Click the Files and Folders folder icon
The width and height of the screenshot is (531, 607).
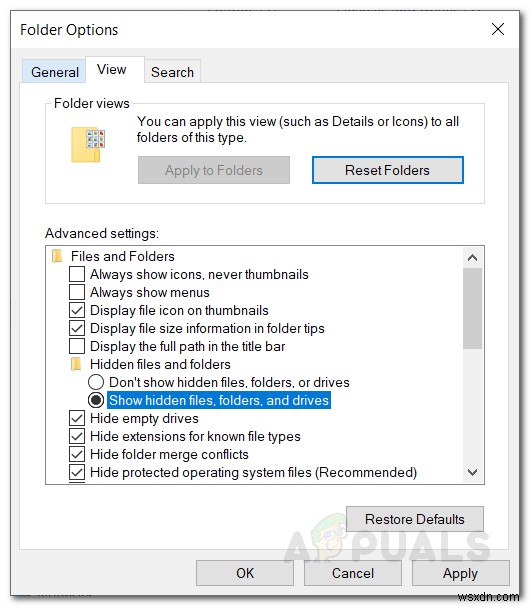[x=57, y=256]
